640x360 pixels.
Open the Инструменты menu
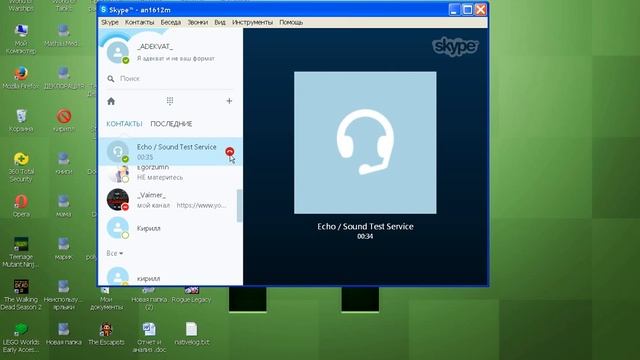click(x=252, y=22)
